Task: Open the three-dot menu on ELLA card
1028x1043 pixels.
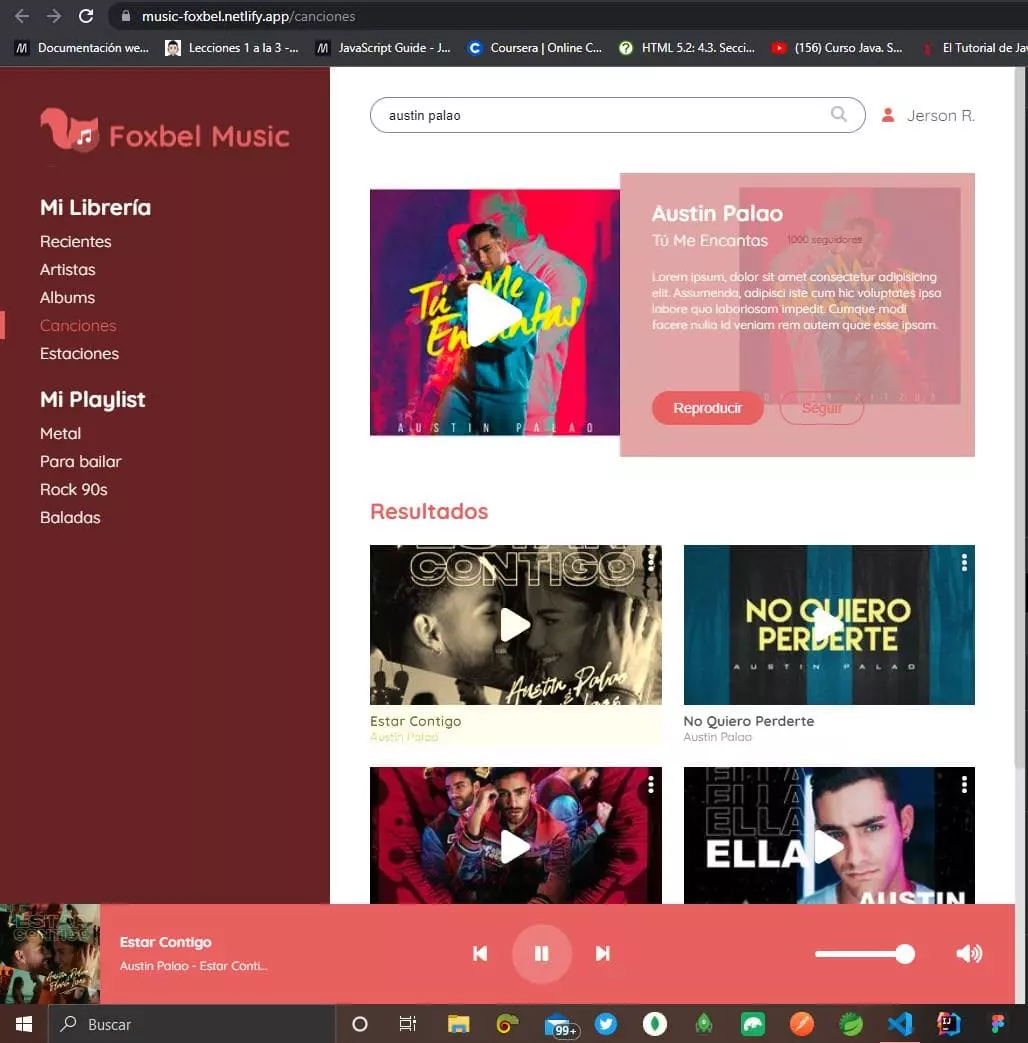Action: coord(964,785)
